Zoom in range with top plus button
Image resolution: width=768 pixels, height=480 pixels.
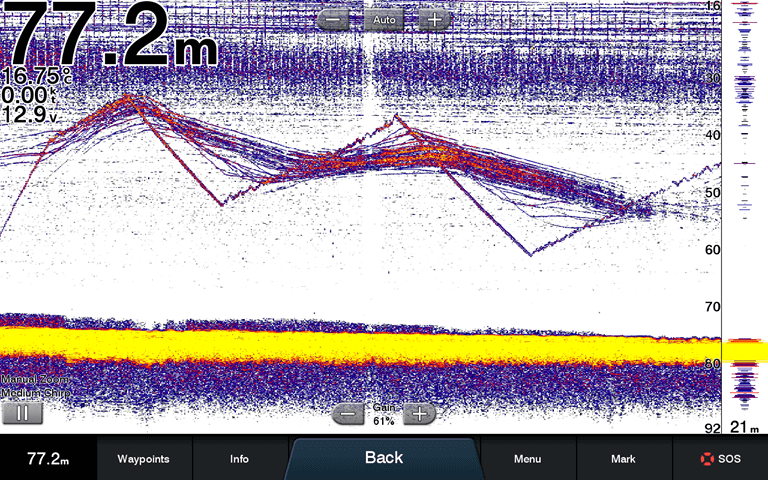click(432, 19)
